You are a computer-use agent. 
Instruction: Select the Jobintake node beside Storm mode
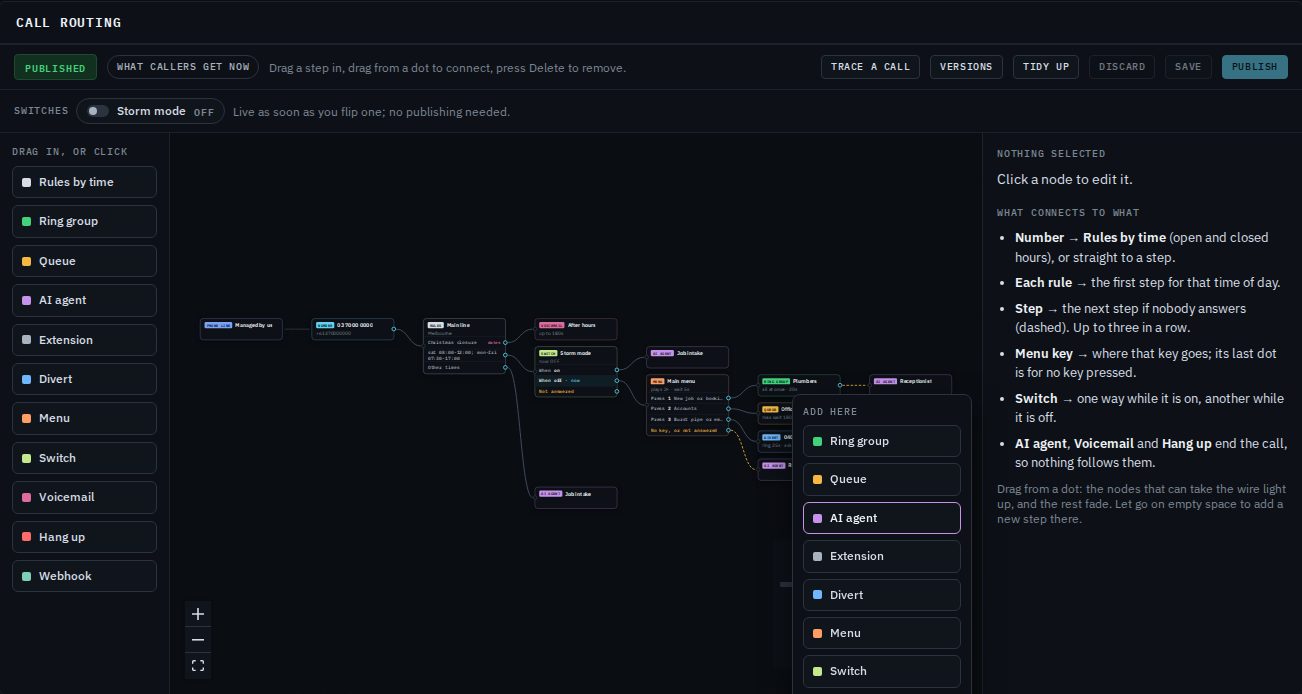(x=688, y=357)
